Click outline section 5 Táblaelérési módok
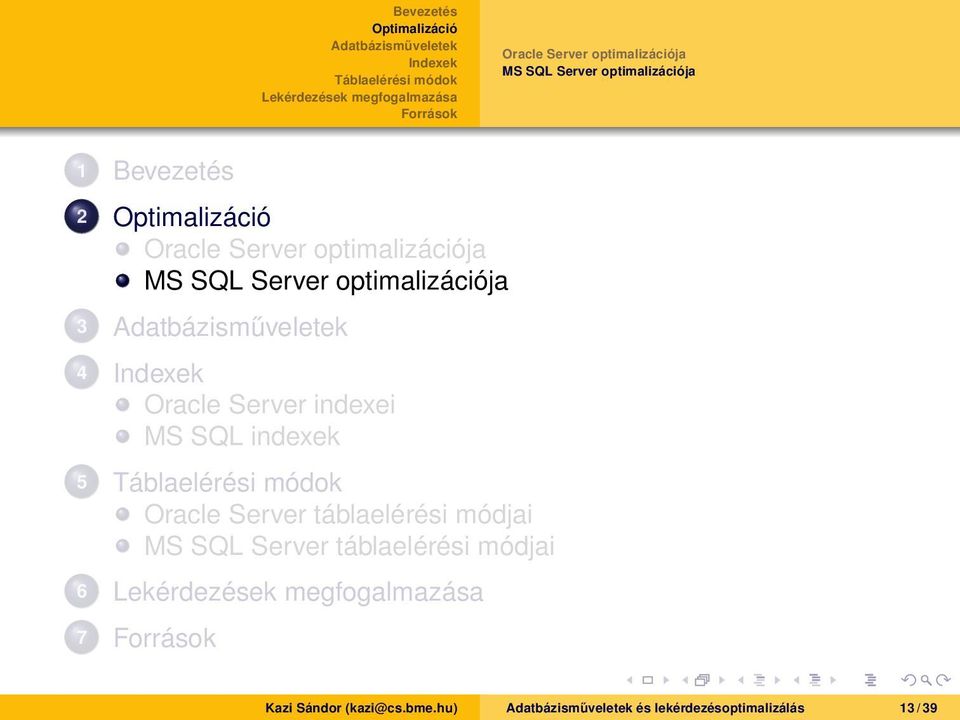Image resolution: width=960 pixels, height=720 pixels. [x=227, y=482]
